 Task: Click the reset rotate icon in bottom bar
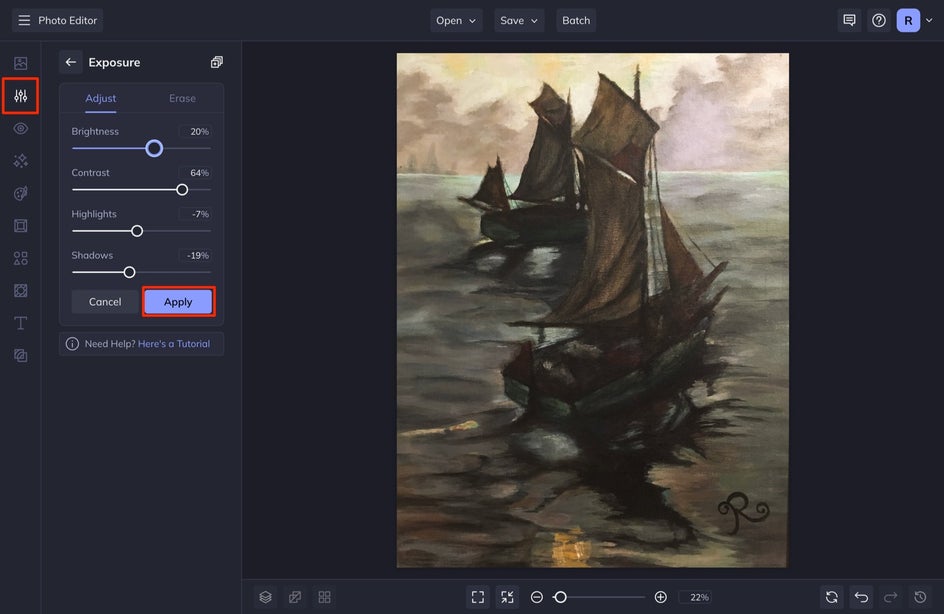coord(831,597)
